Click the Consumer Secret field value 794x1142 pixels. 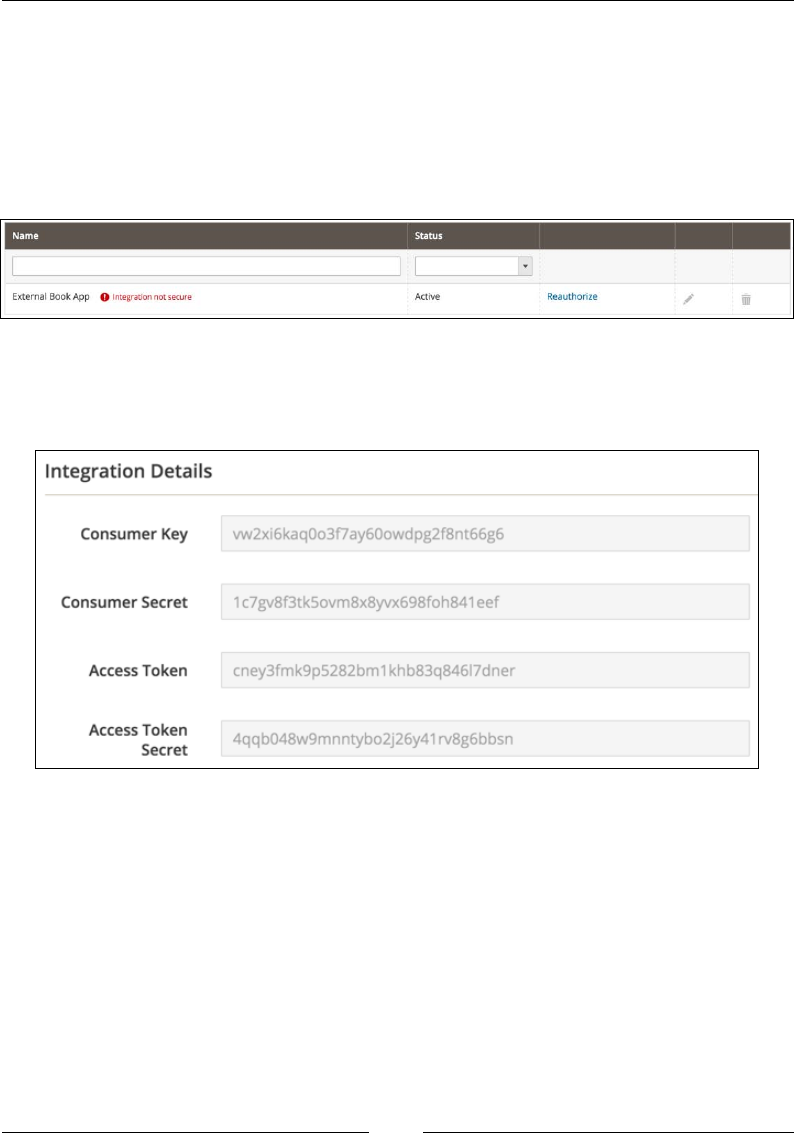485,602
